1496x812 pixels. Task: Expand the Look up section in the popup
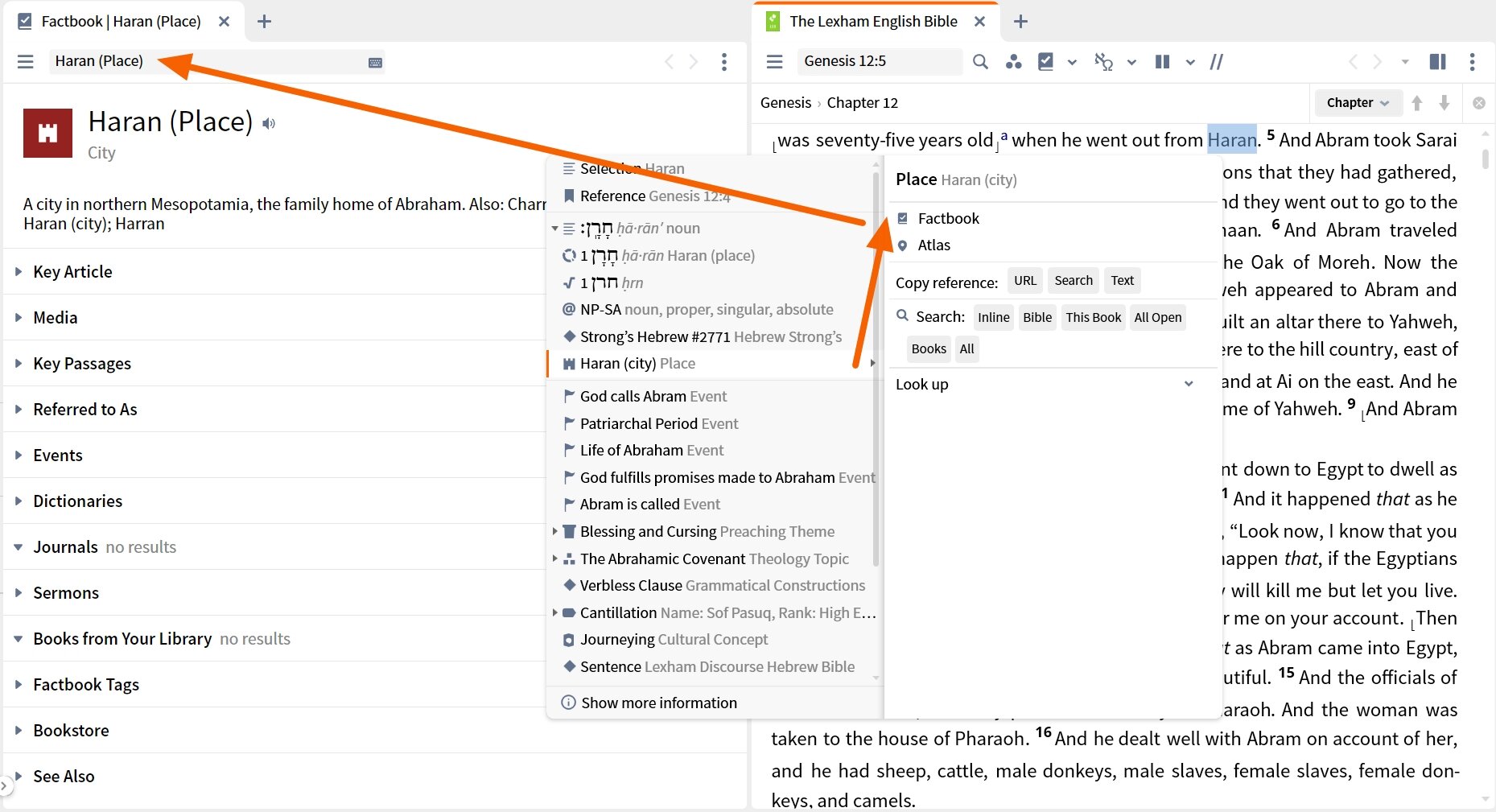pyautogui.click(x=1189, y=384)
